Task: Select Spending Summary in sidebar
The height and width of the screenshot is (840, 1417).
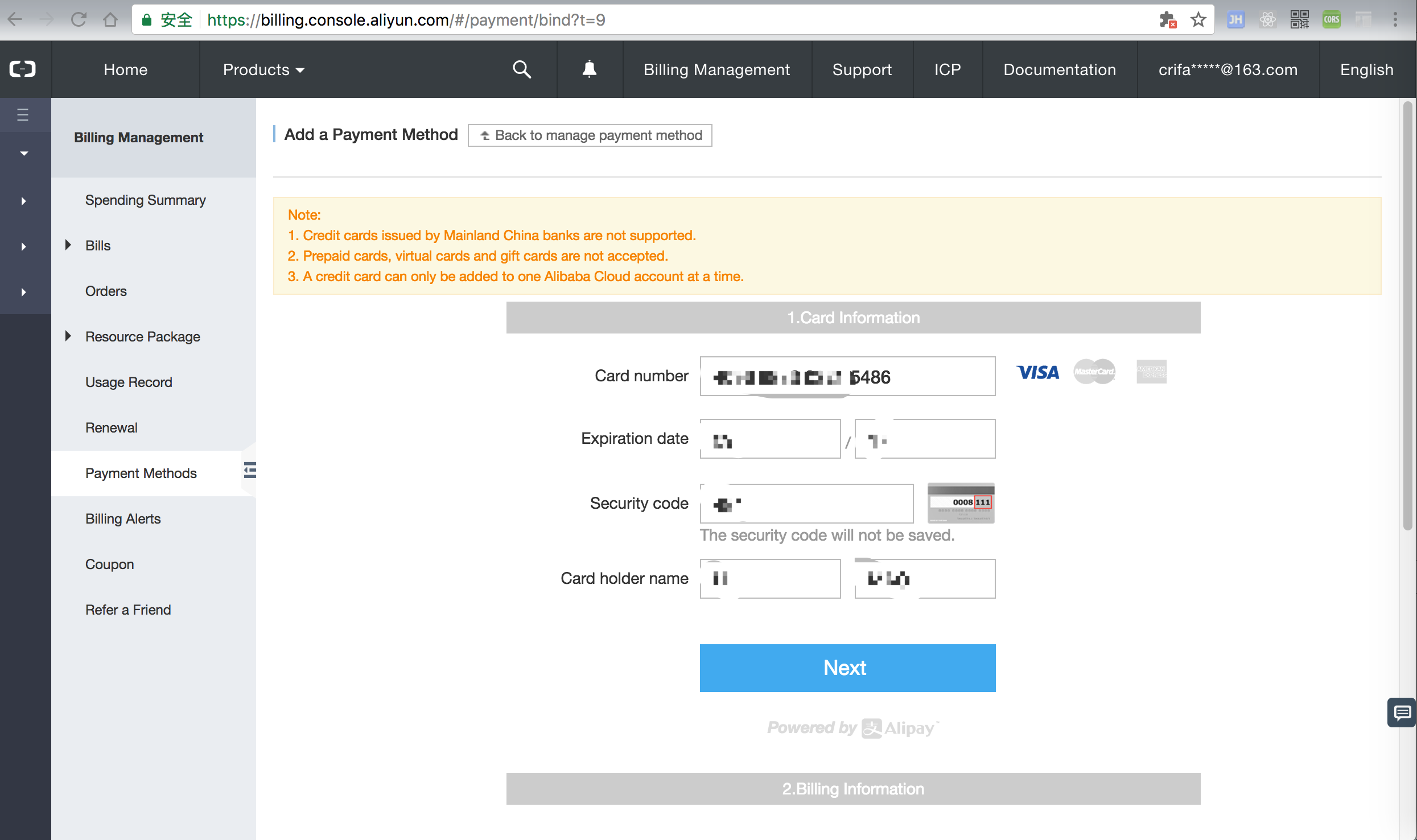Action: 146,200
